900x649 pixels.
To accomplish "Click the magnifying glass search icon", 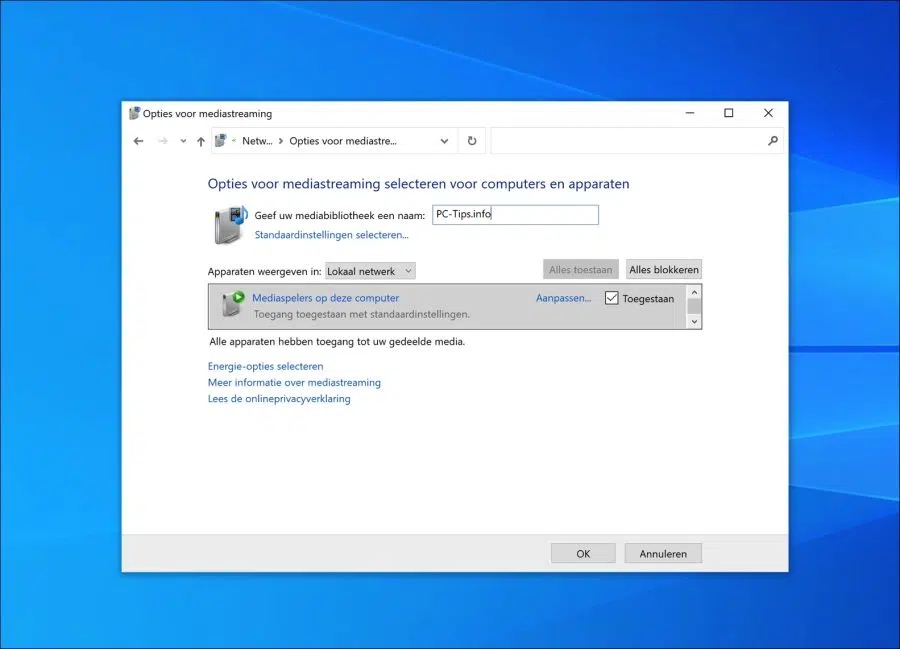I will pyautogui.click(x=773, y=141).
